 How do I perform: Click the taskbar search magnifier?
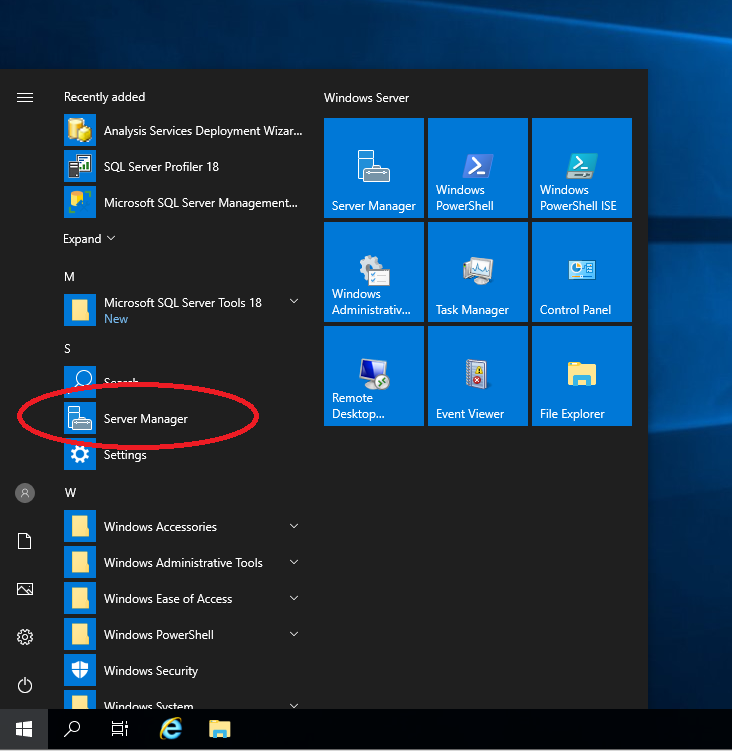[x=72, y=729]
